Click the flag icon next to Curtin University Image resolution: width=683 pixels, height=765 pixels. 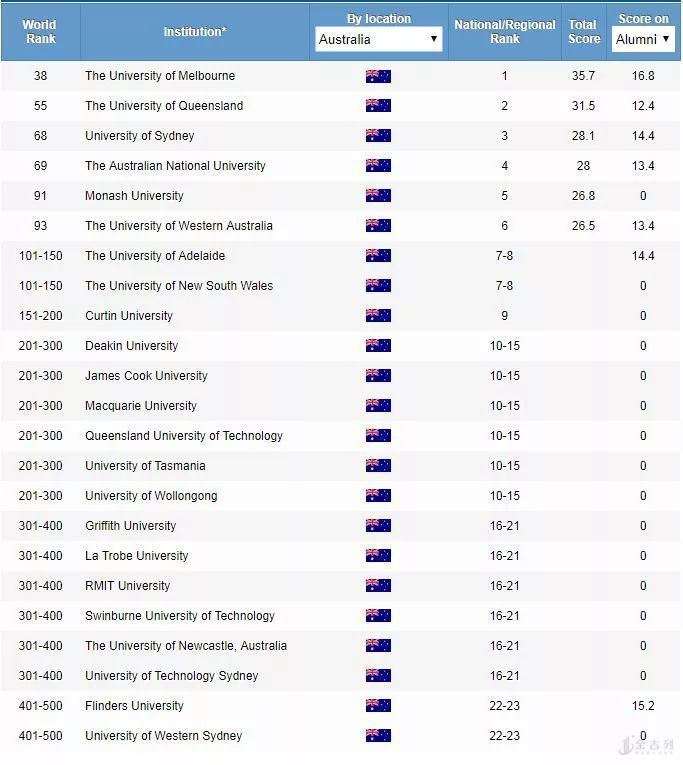tap(378, 316)
